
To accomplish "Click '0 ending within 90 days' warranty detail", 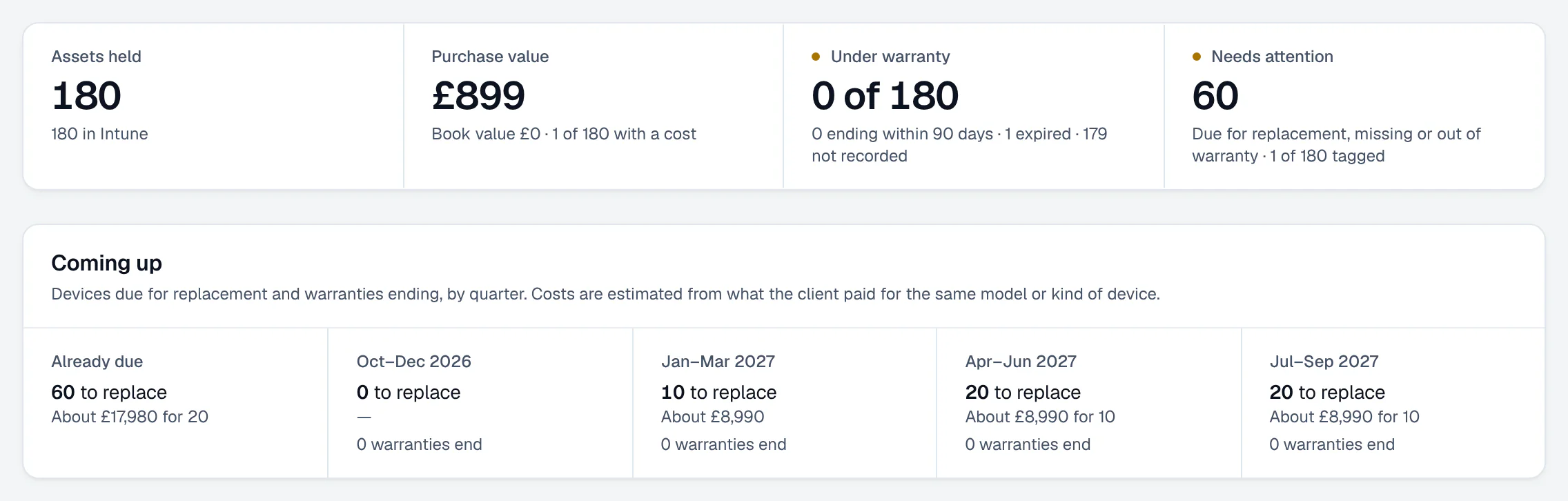I will tap(902, 134).
